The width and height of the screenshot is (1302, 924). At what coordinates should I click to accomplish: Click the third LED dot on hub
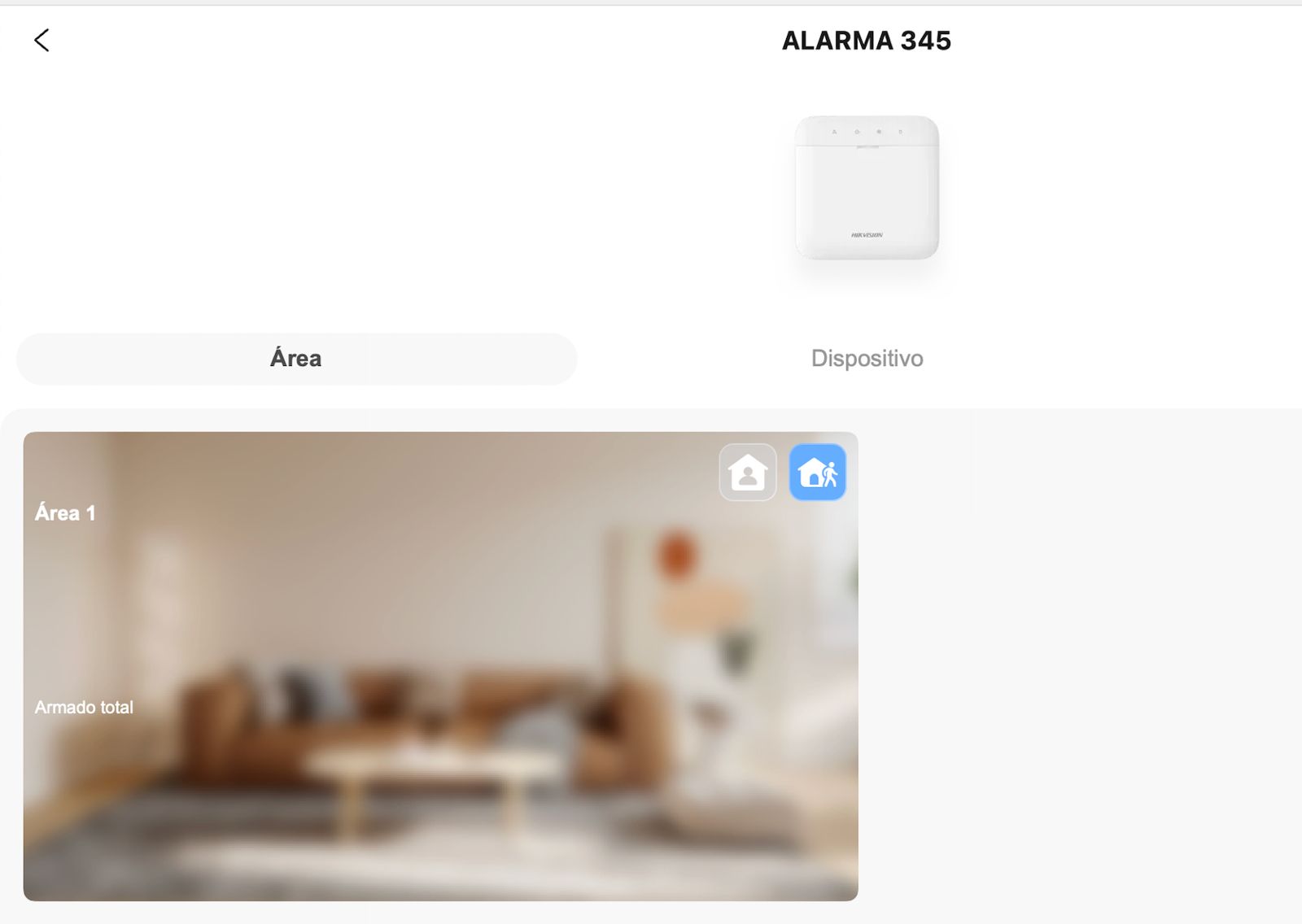pyautogui.click(x=878, y=131)
